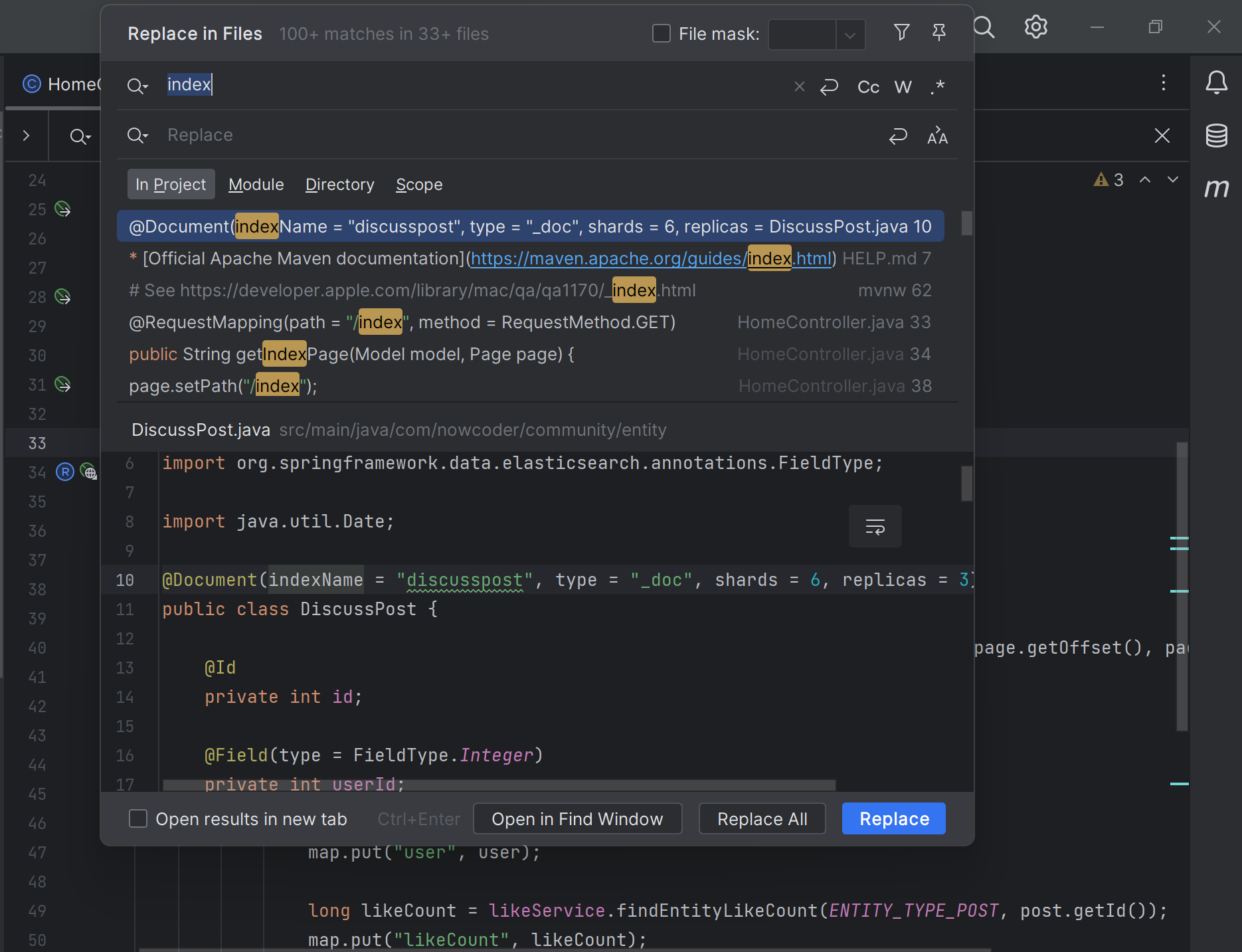This screenshot has width=1242, height=952.
Task: Close the editor find bar
Action: [x=1162, y=136]
